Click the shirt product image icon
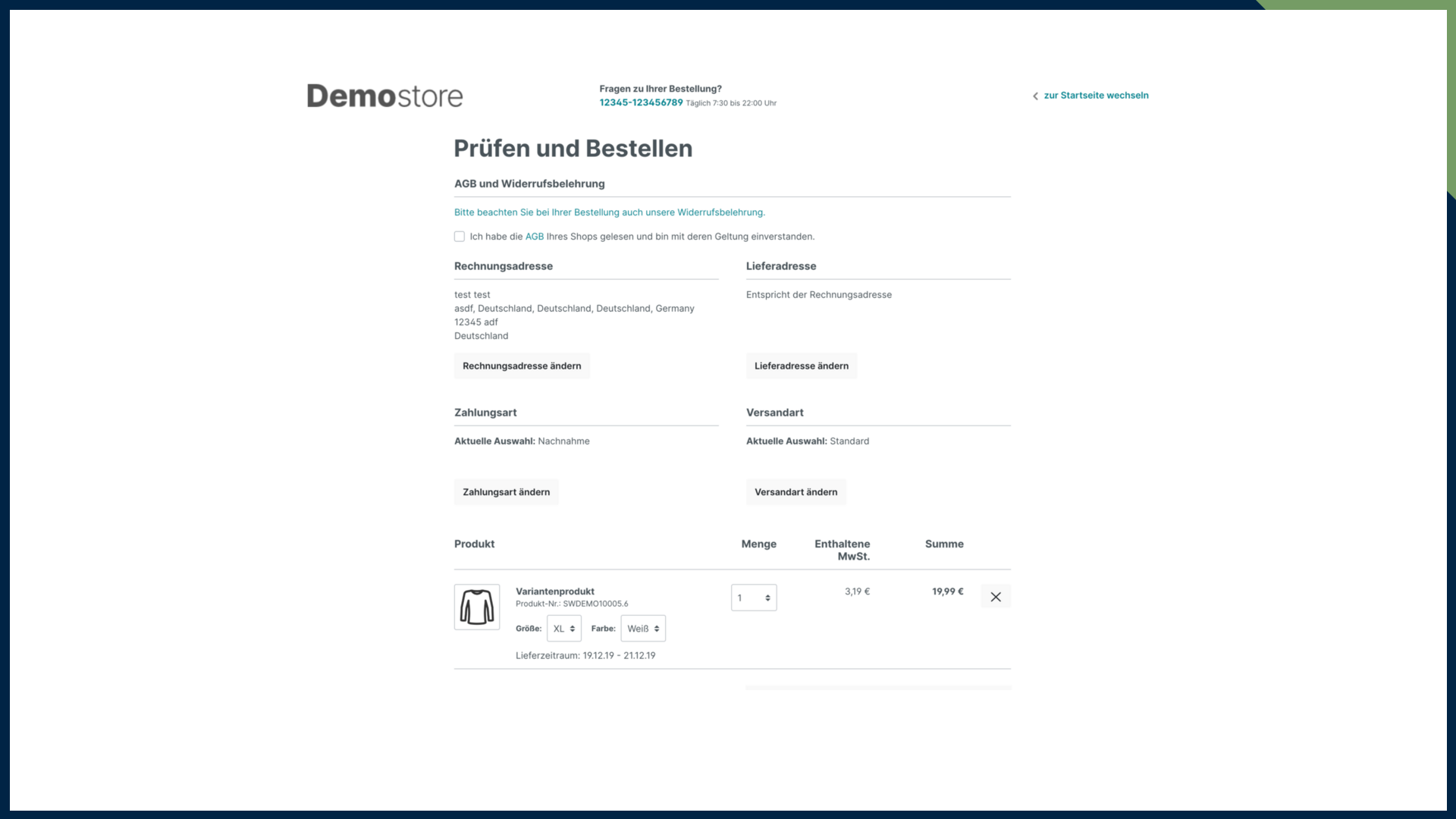This screenshot has height=819, width=1456. tap(476, 607)
